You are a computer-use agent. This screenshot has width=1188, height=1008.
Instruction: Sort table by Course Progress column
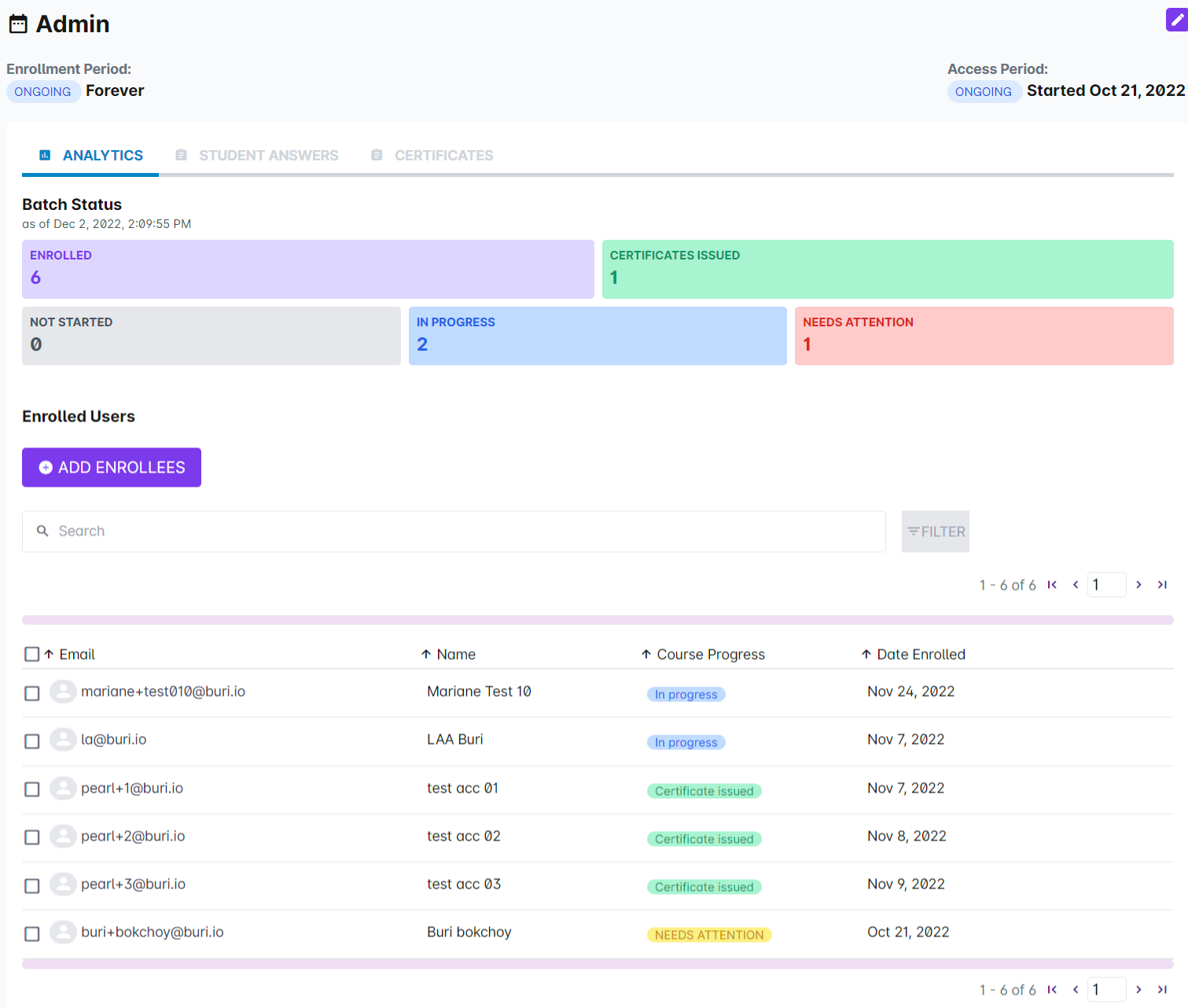(x=710, y=654)
